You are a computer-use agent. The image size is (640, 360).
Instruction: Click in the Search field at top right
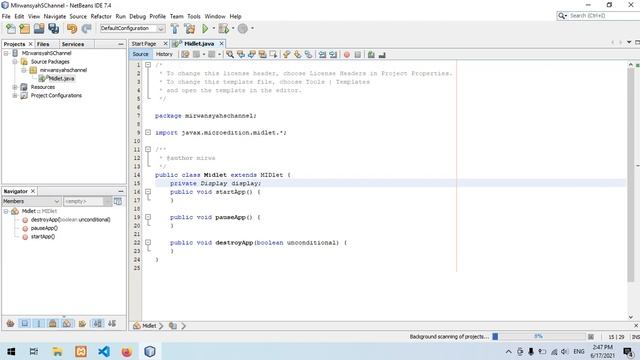point(604,16)
